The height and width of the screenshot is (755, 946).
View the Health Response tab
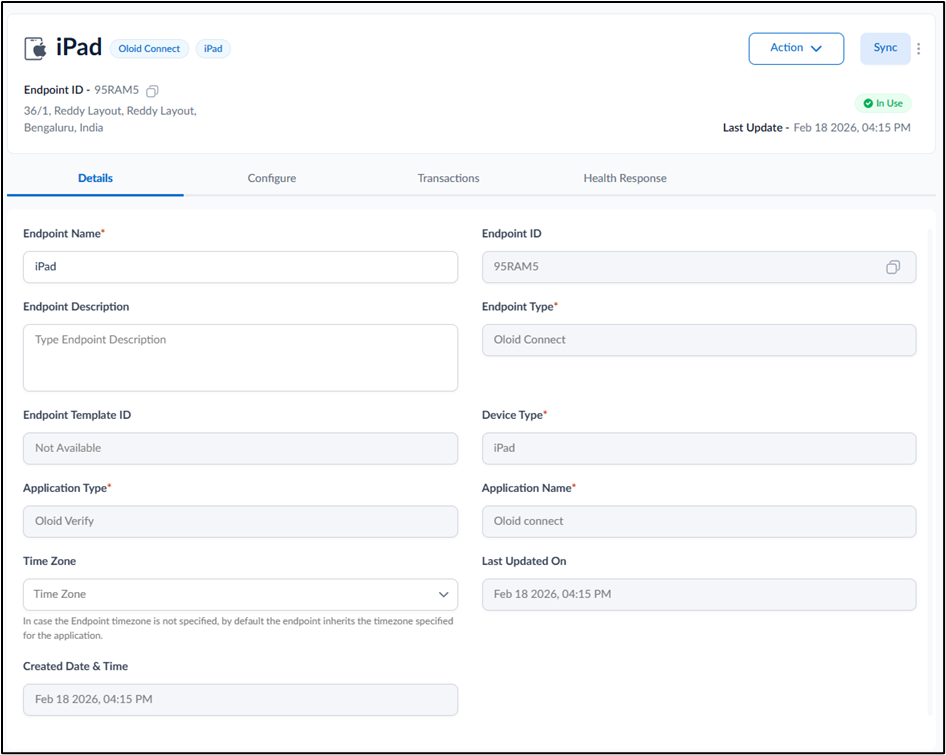coord(625,178)
